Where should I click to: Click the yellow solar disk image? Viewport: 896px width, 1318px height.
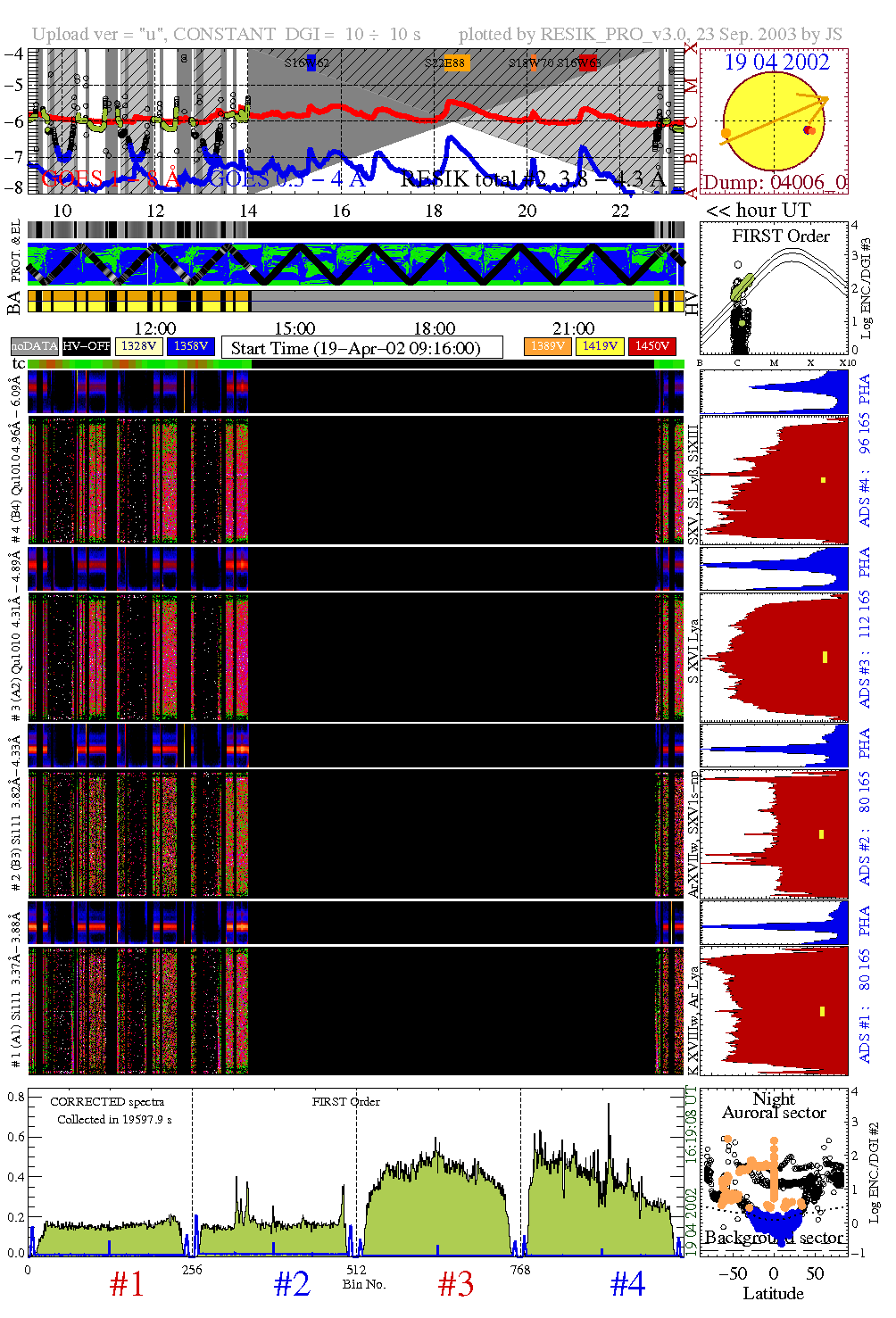pyautogui.click(x=773, y=121)
